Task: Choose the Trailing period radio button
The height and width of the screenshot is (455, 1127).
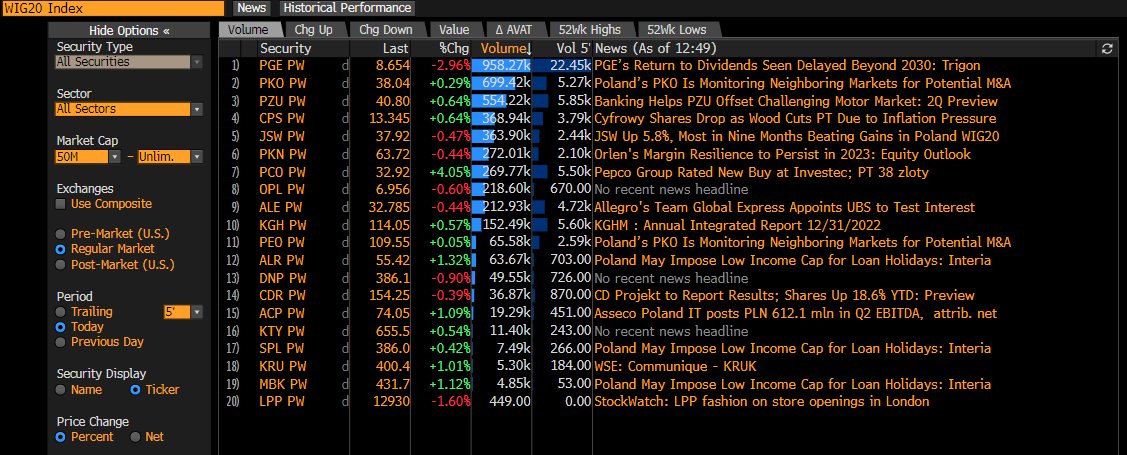Action: tap(62, 312)
